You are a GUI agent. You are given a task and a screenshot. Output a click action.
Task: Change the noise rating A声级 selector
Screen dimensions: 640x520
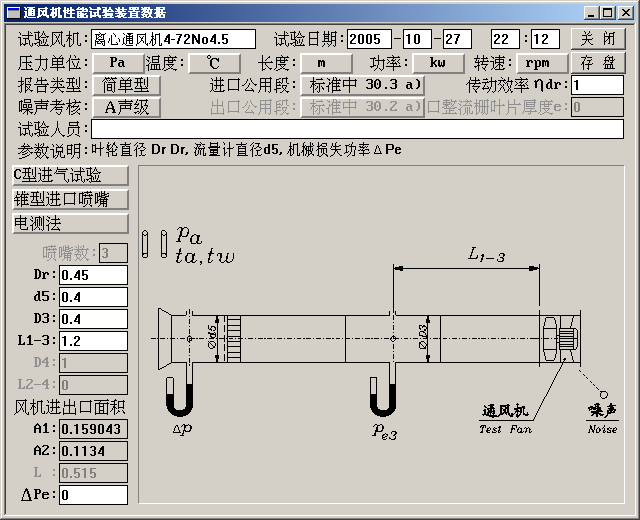126,107
